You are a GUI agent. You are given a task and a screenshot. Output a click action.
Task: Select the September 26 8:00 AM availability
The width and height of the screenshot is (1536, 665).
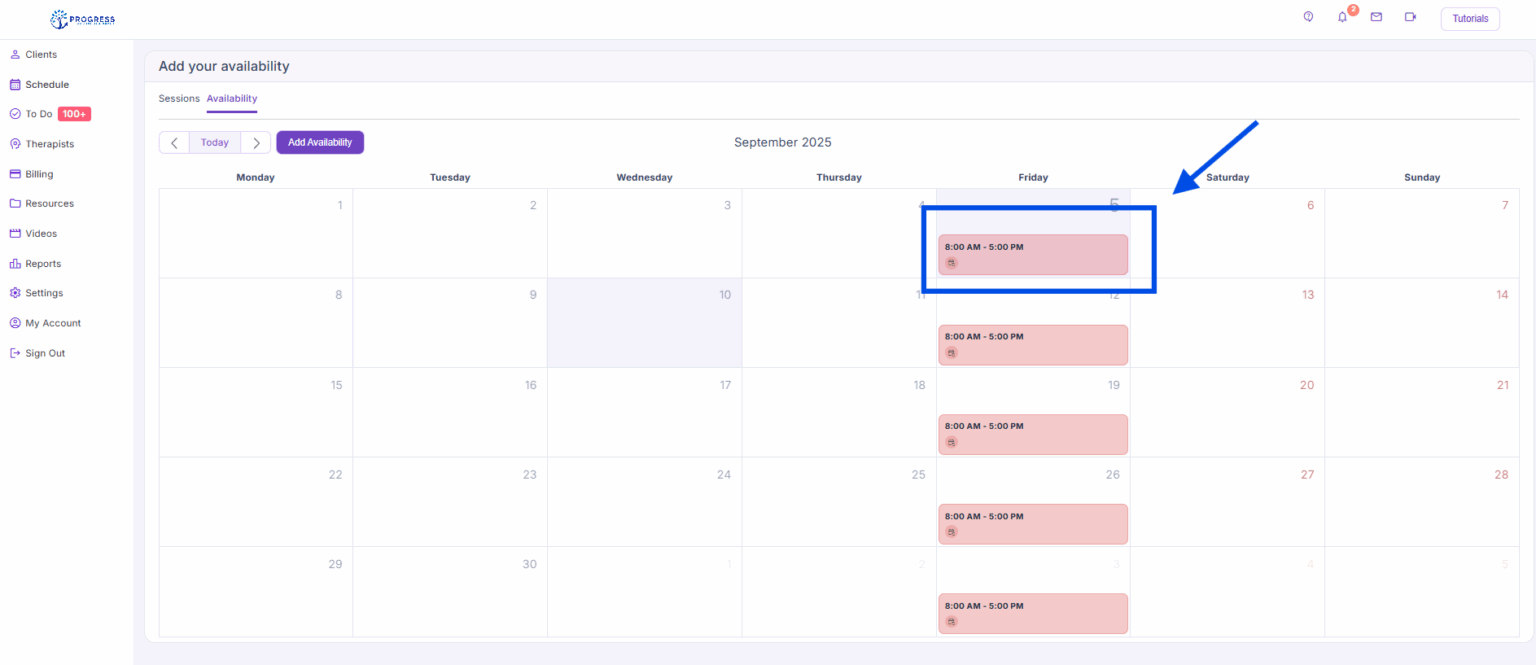pyautogui.click(x=1032, y=524)
